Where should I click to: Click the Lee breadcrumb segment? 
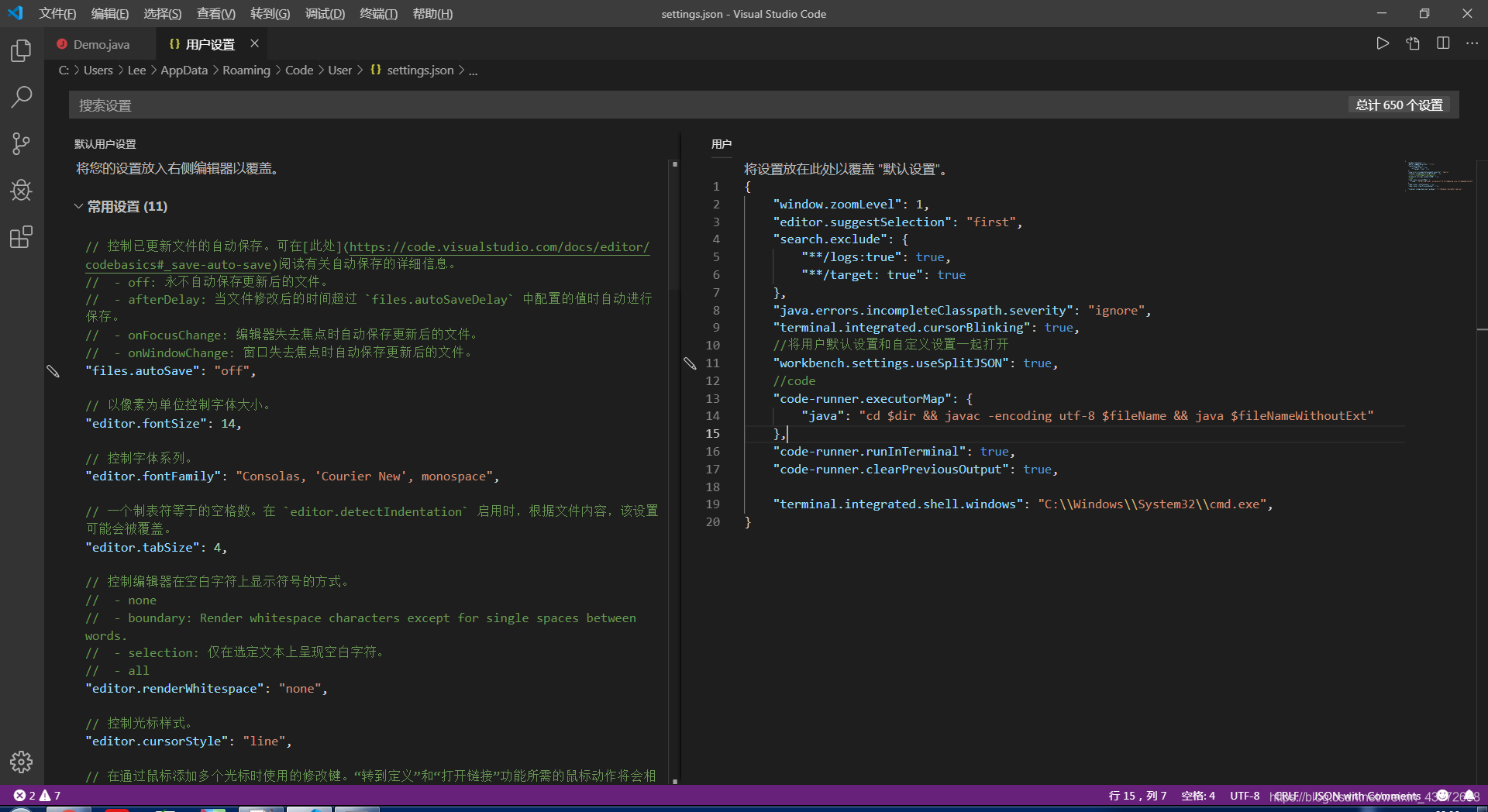(x=136, y=70)
